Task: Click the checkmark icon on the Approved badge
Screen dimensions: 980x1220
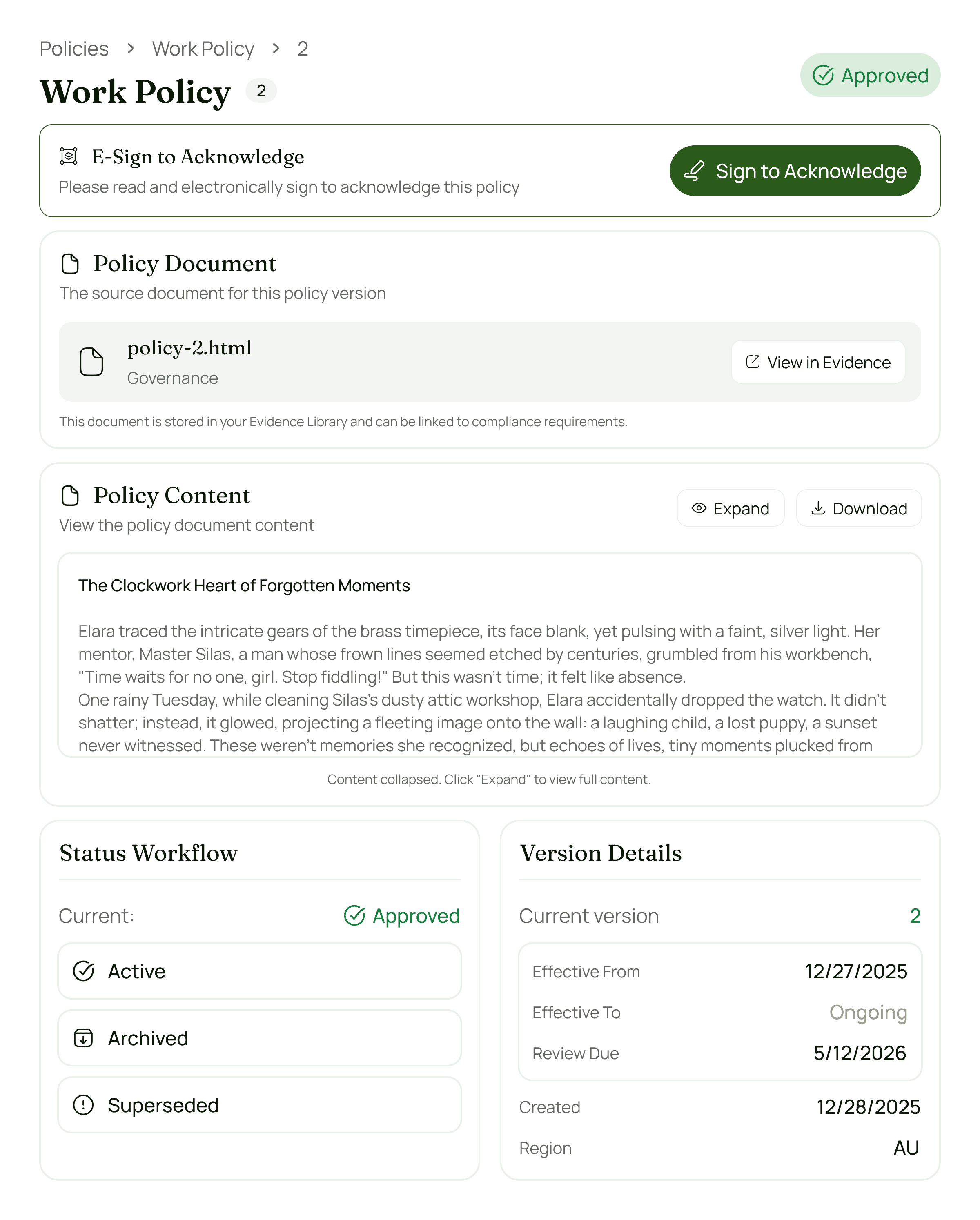Action: [x=824, y=75]
